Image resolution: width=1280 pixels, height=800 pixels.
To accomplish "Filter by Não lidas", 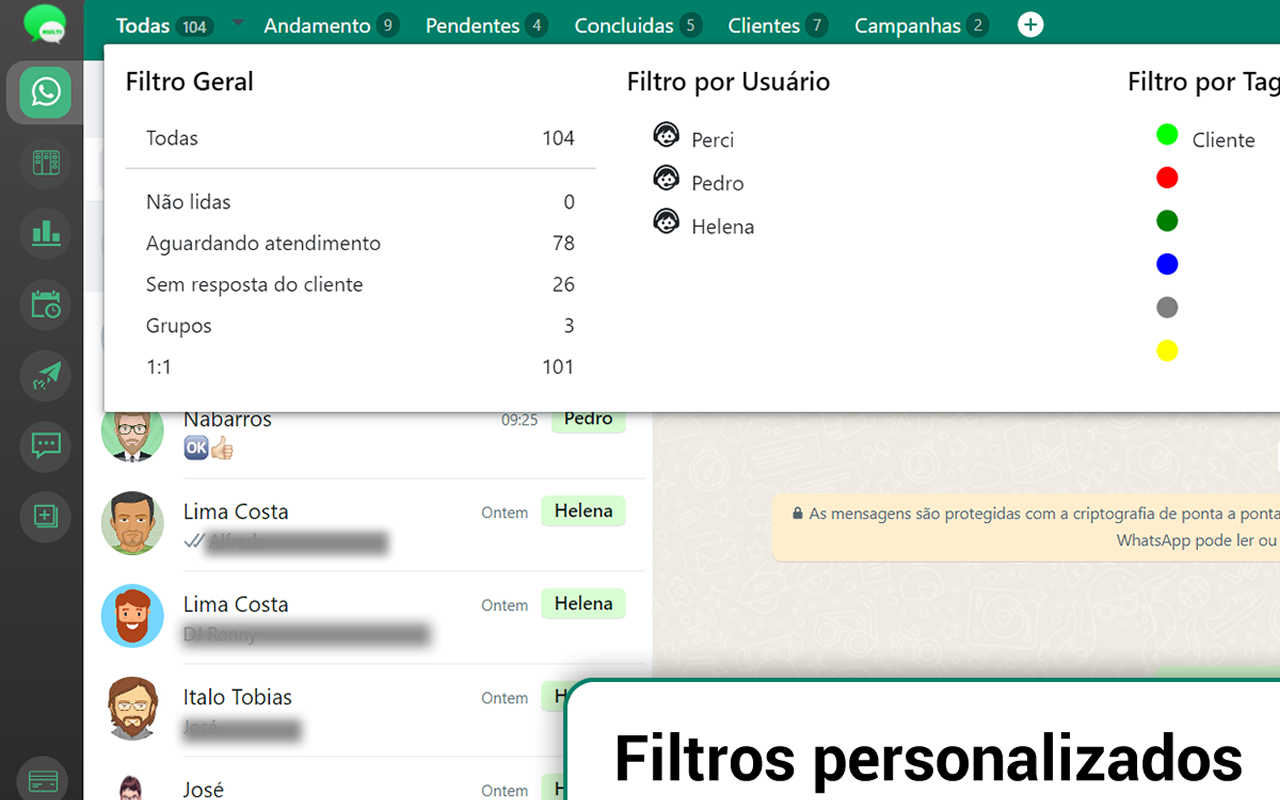I will (360, 202).
